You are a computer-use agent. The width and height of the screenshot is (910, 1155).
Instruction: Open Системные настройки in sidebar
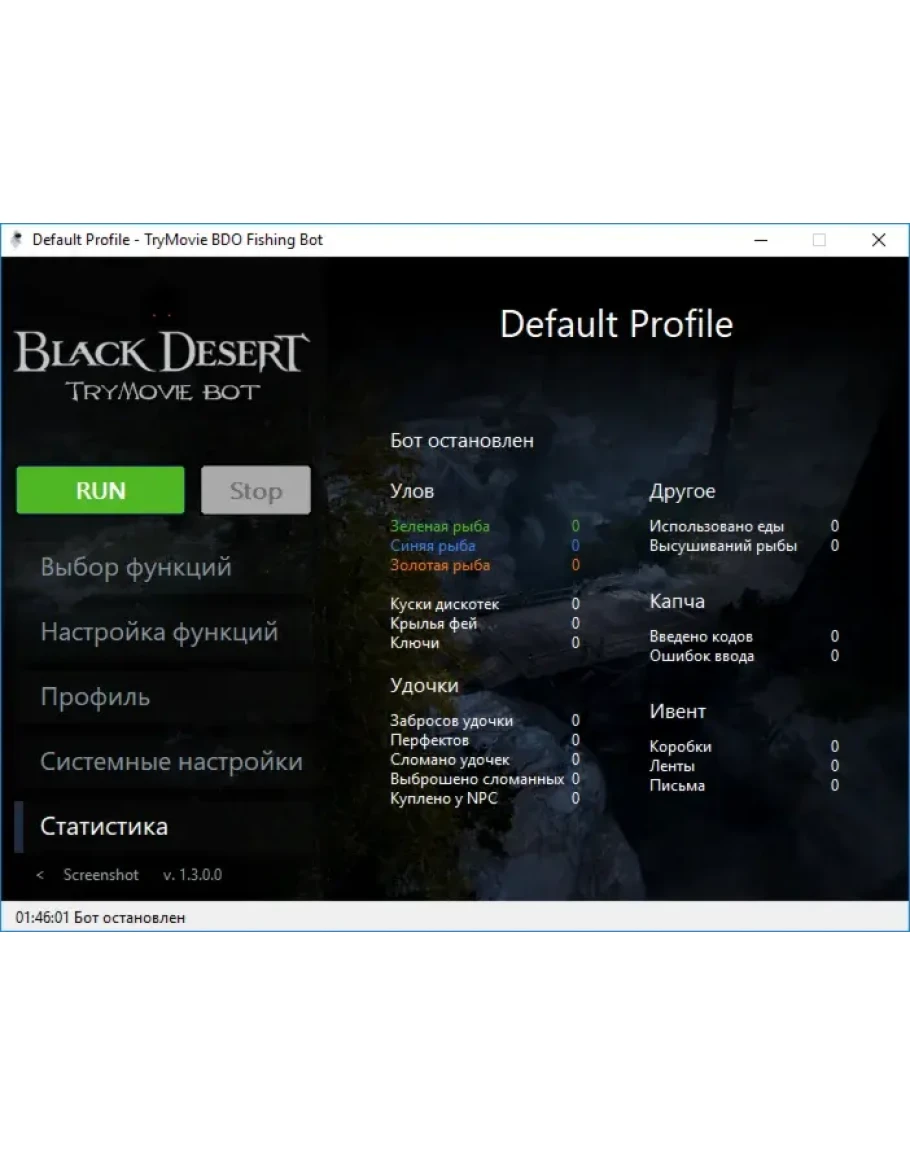coord(171,762)
